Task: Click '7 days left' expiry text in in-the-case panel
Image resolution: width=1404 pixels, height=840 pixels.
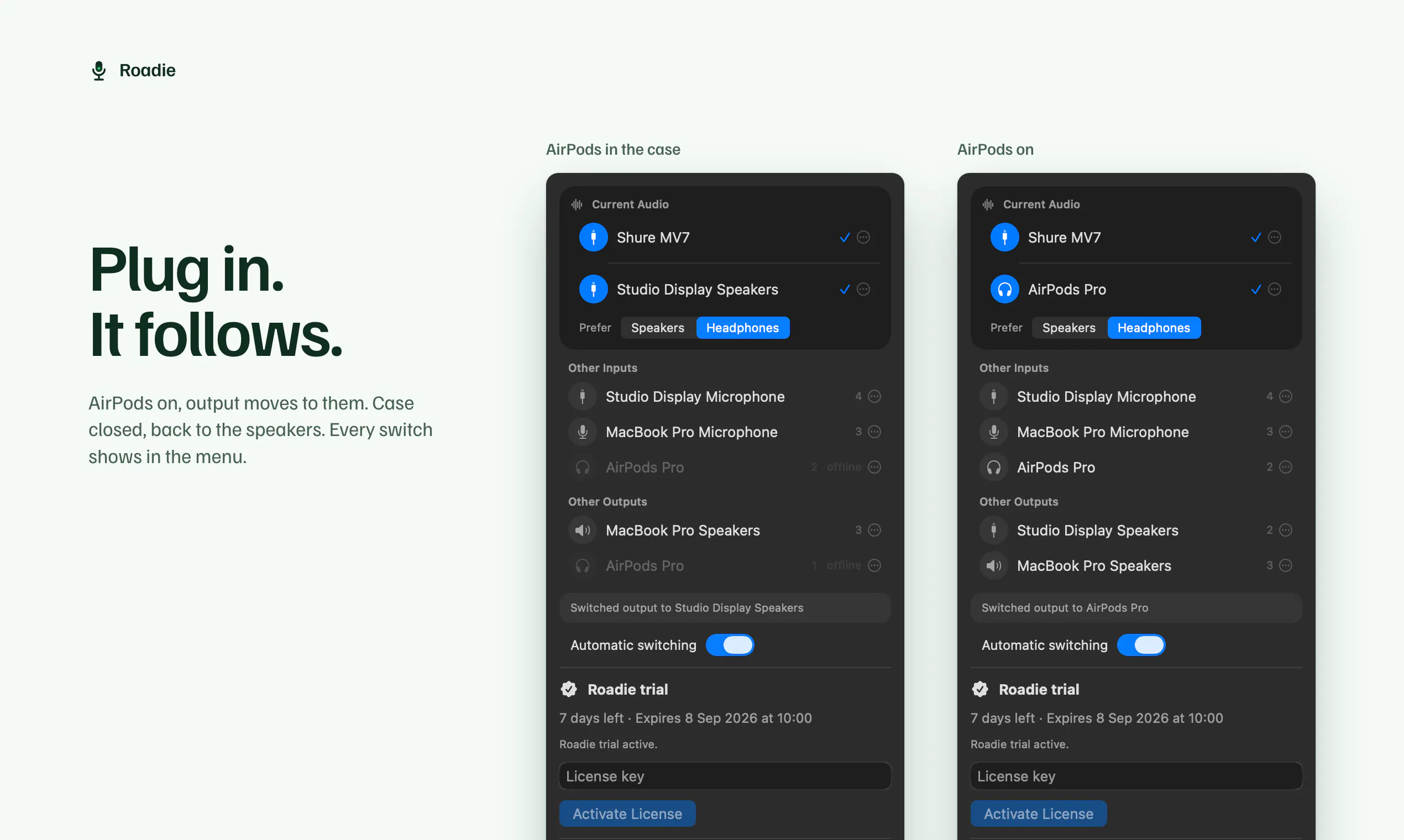Action: click(x=685, y=718)
